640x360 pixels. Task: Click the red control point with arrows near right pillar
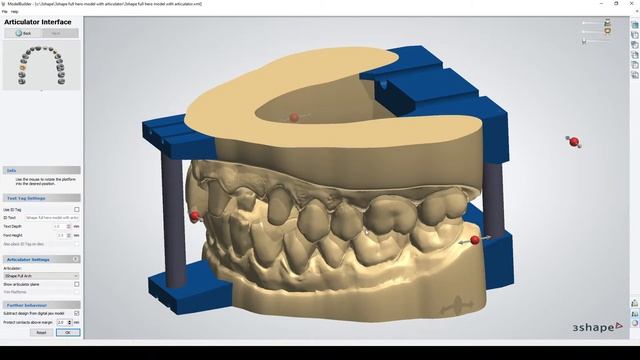475,240
